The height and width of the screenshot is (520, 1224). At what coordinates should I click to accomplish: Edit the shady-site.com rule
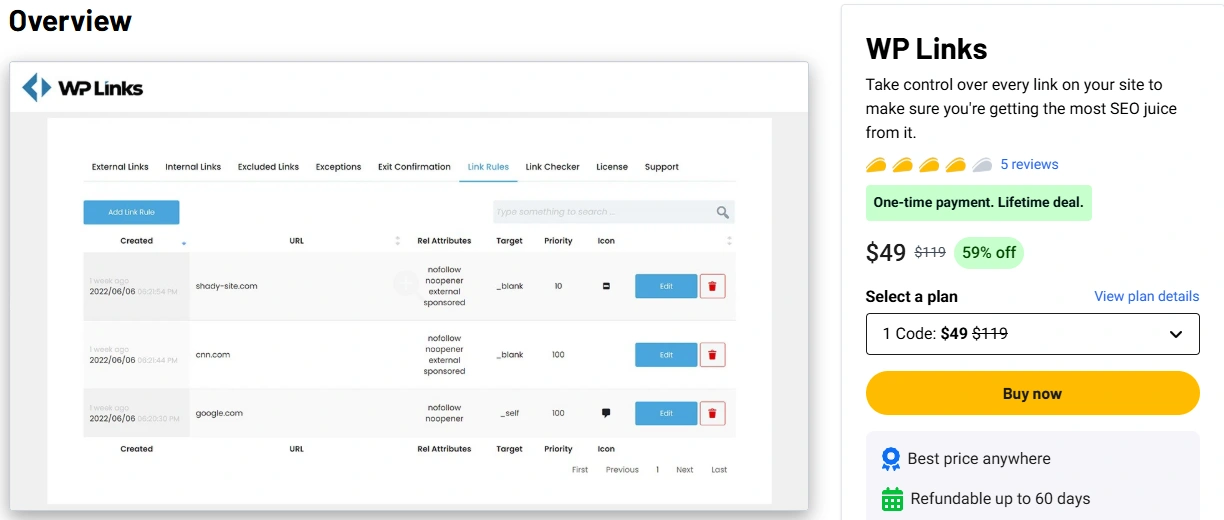click(666, 286)
